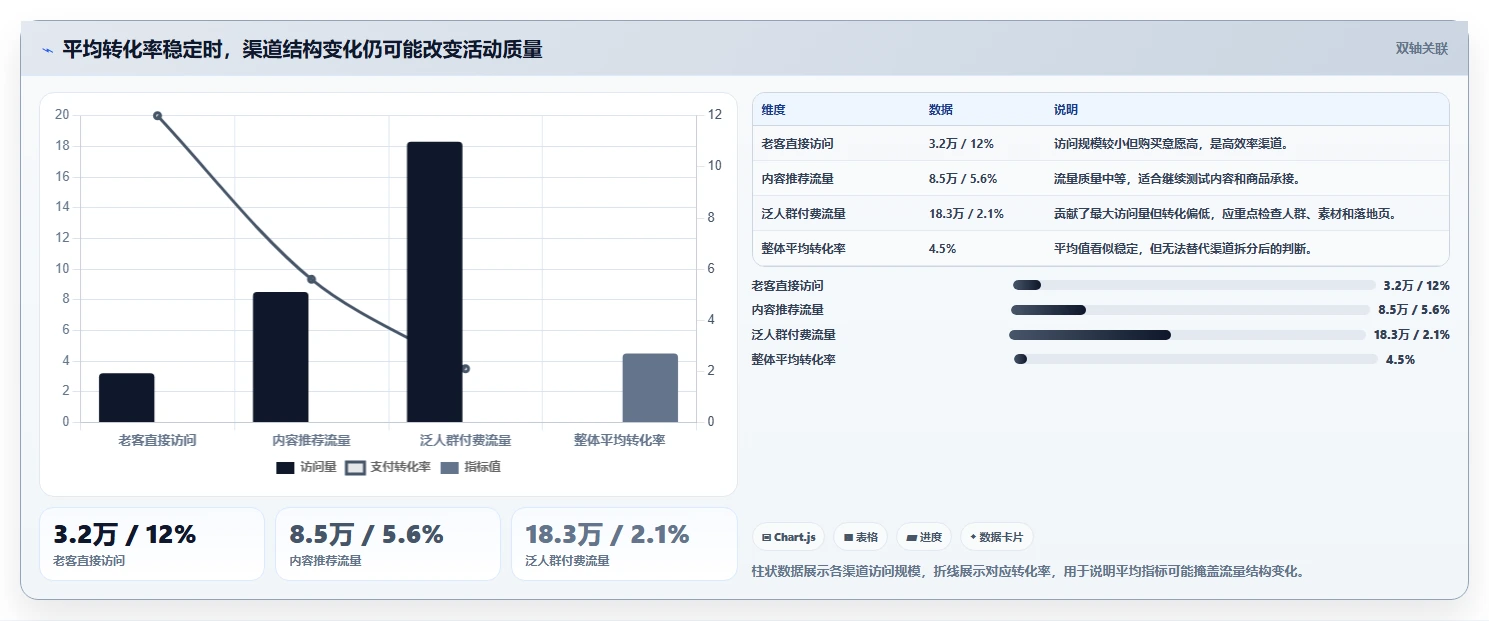Open the 8.5万 / 5.6% data card
This screenshot has width=1489, height=621.
(x=388, y=544)
